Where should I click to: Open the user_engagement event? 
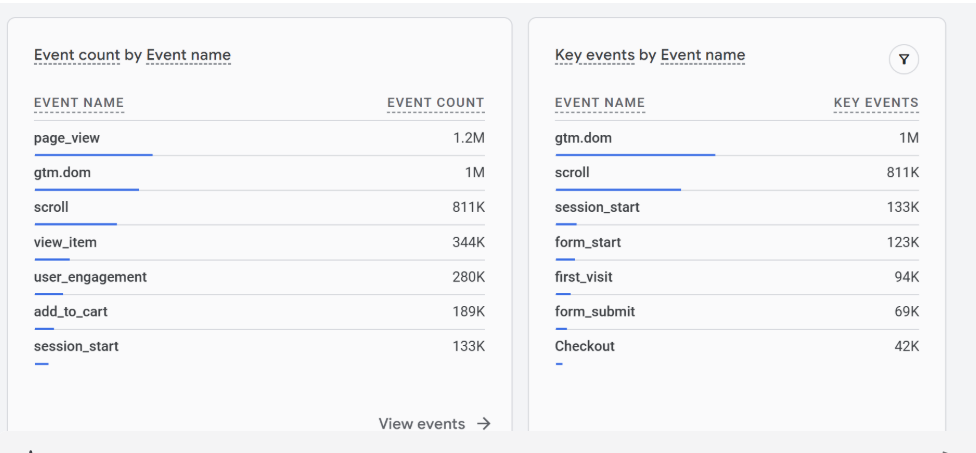coord(90,277)
